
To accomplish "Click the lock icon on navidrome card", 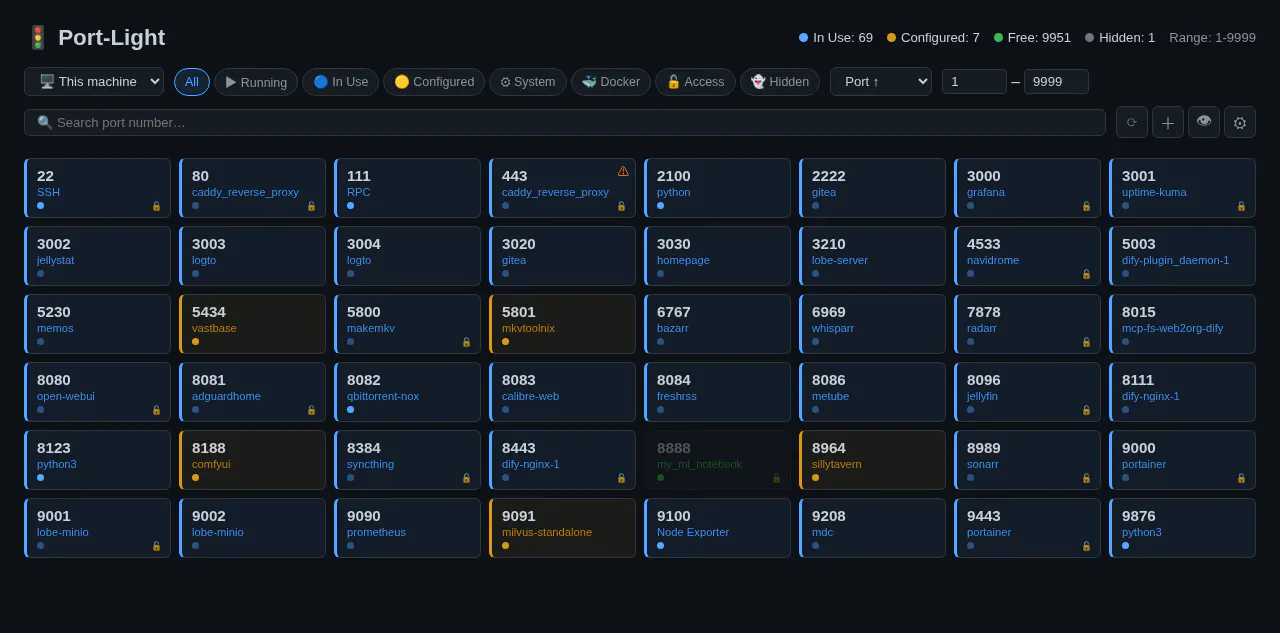I will pyautogui.click(x=1086, y=274).
